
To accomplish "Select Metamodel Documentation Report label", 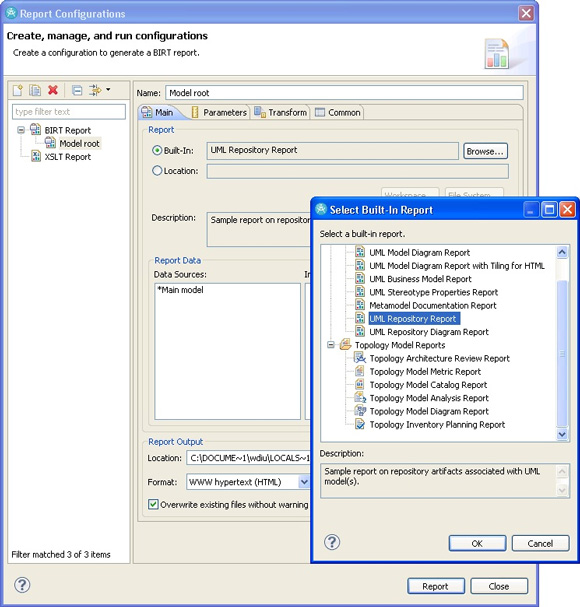I will pos(432,305).
